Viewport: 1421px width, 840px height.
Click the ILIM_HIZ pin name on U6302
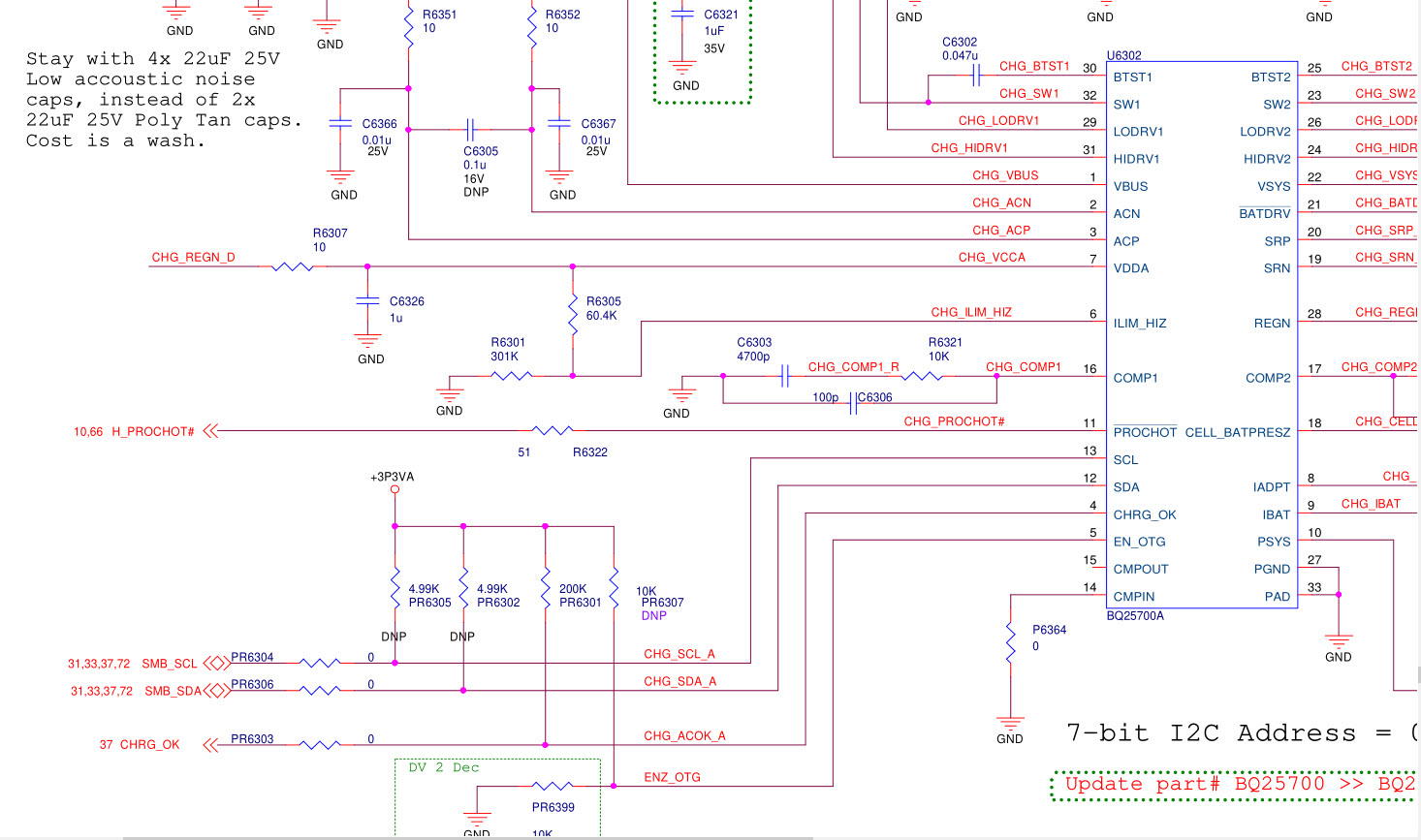(1140, 324)
